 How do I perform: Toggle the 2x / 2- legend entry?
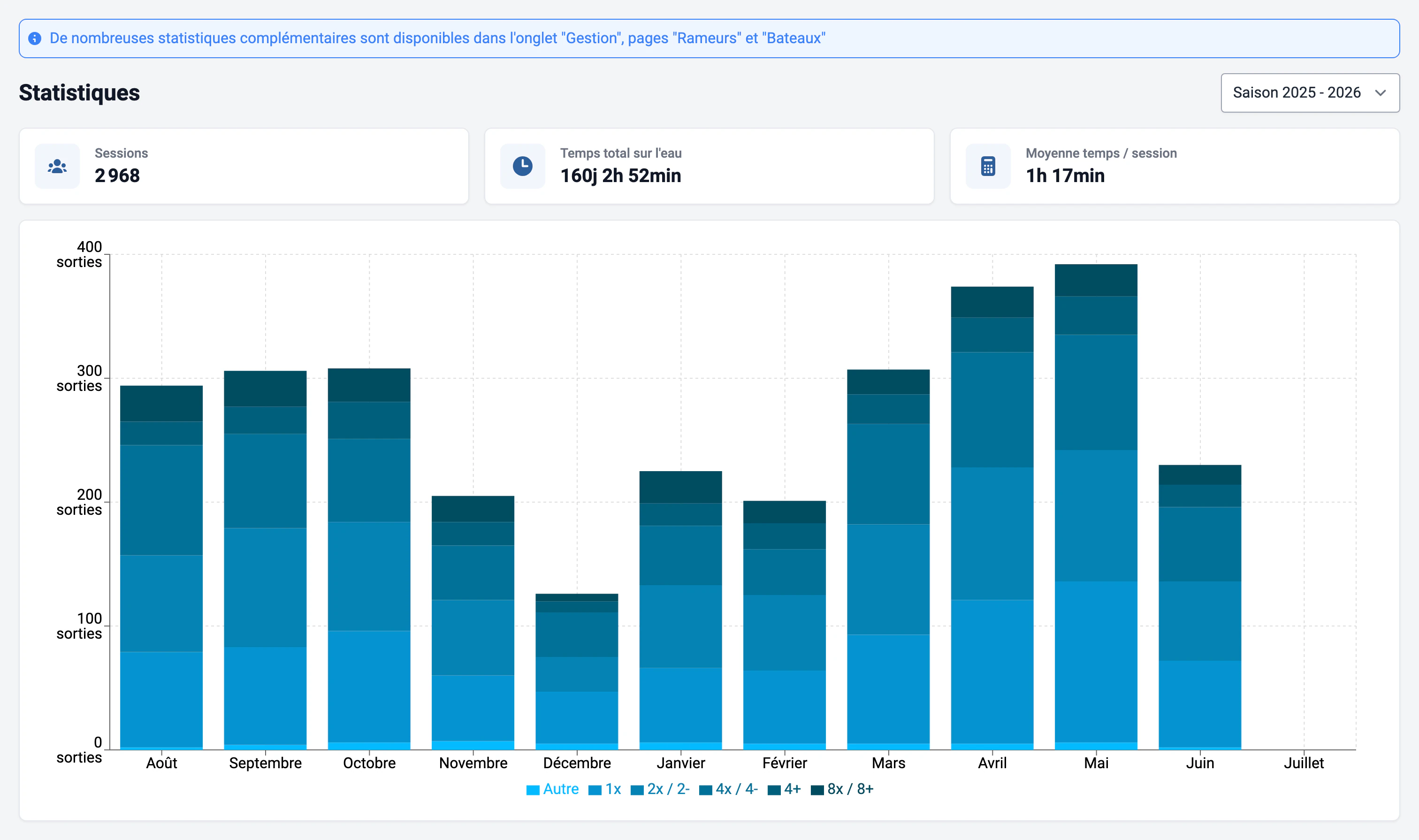660,789
